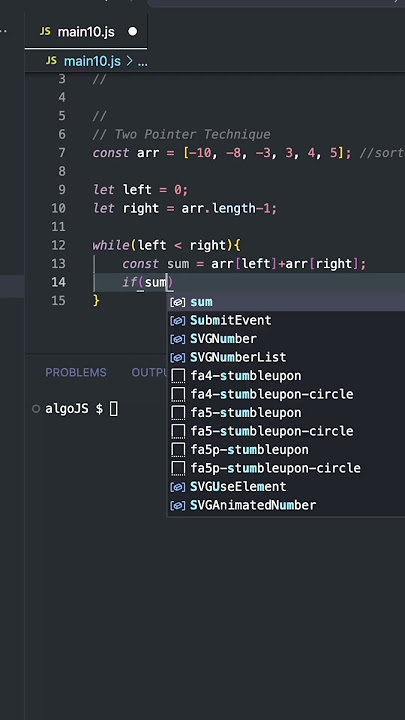The height and width of the screenshot is (720, 405).
Task: Click the JS icon in the breadcrumb bar
Action: coord(51,61)
